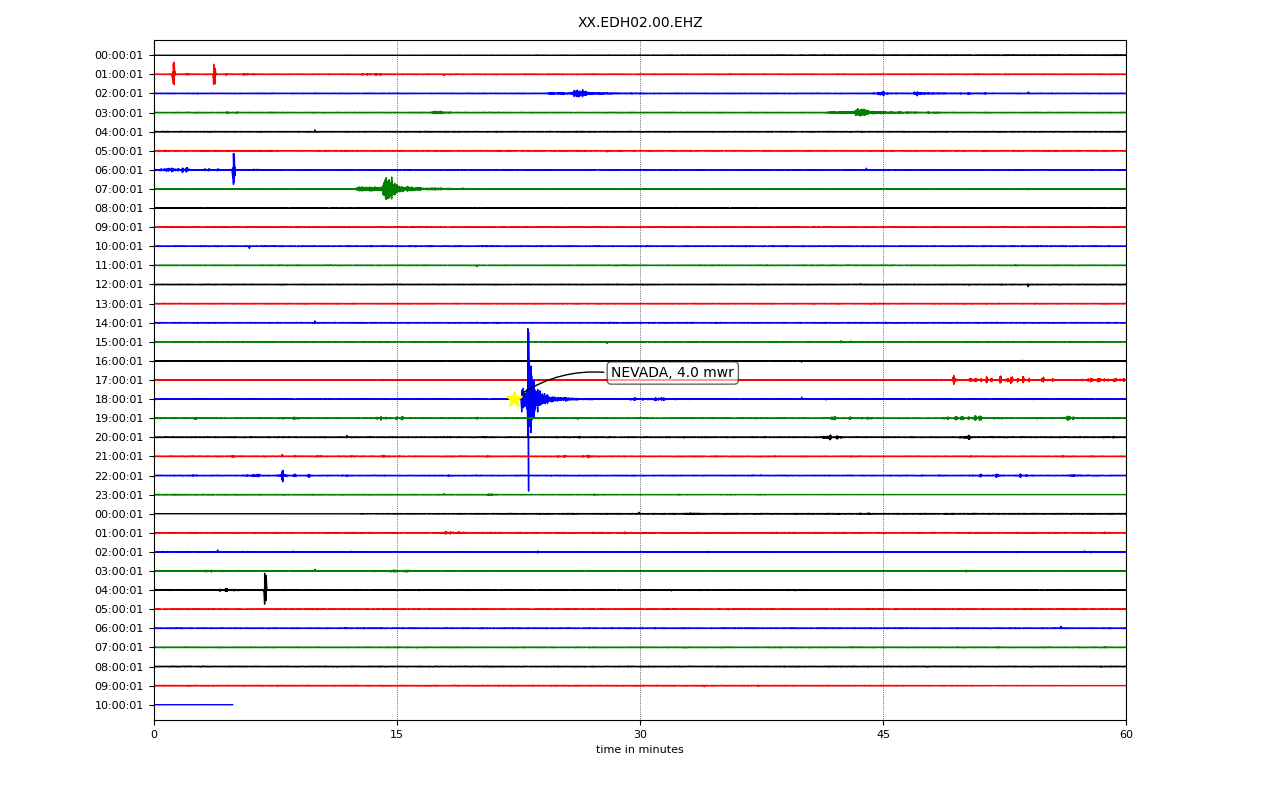Click the blue spike on 06:00:01 trace
Image resolution: width=1280 pixels, height=800 pixels.
234,169
